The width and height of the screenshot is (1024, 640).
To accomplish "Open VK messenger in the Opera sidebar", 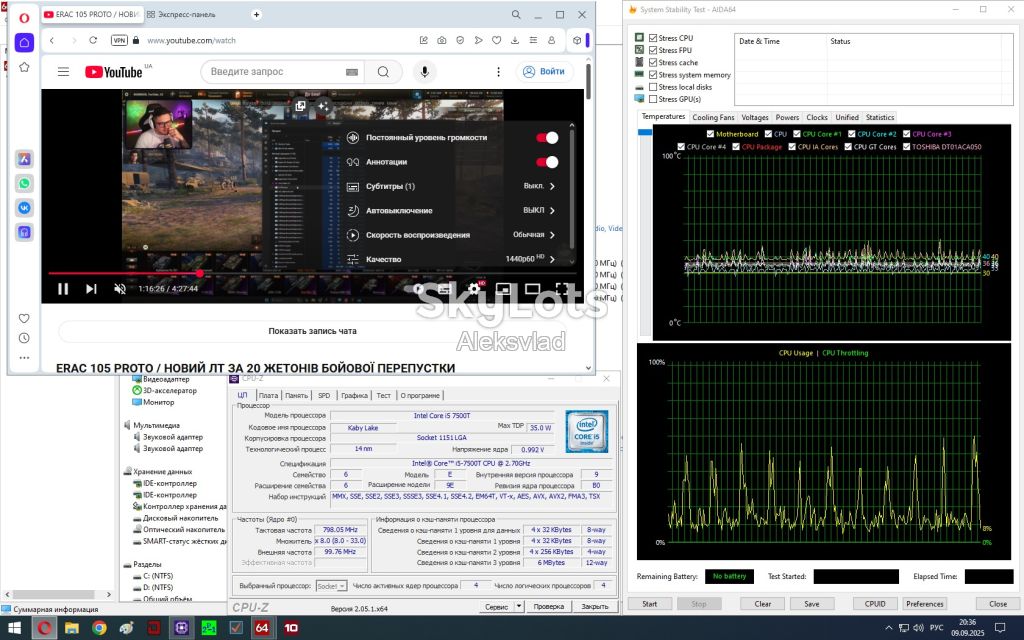I will [24, 208].
